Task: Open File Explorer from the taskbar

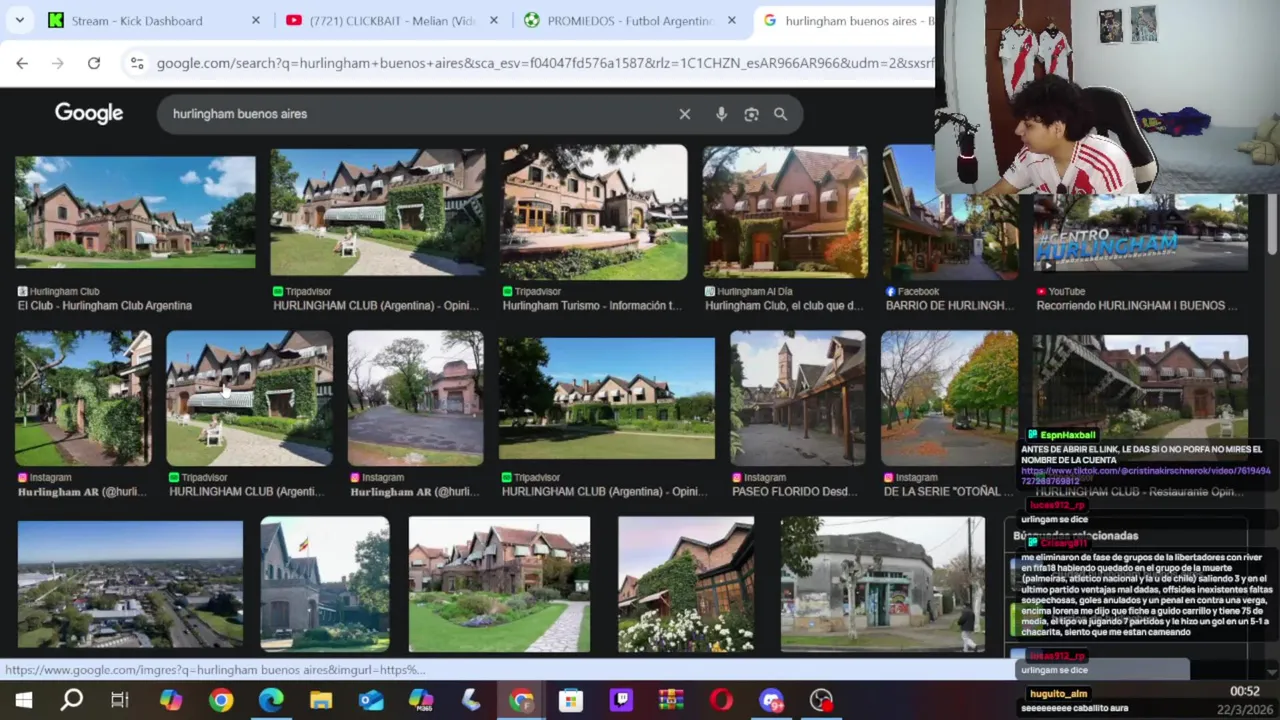Action: 321,700
